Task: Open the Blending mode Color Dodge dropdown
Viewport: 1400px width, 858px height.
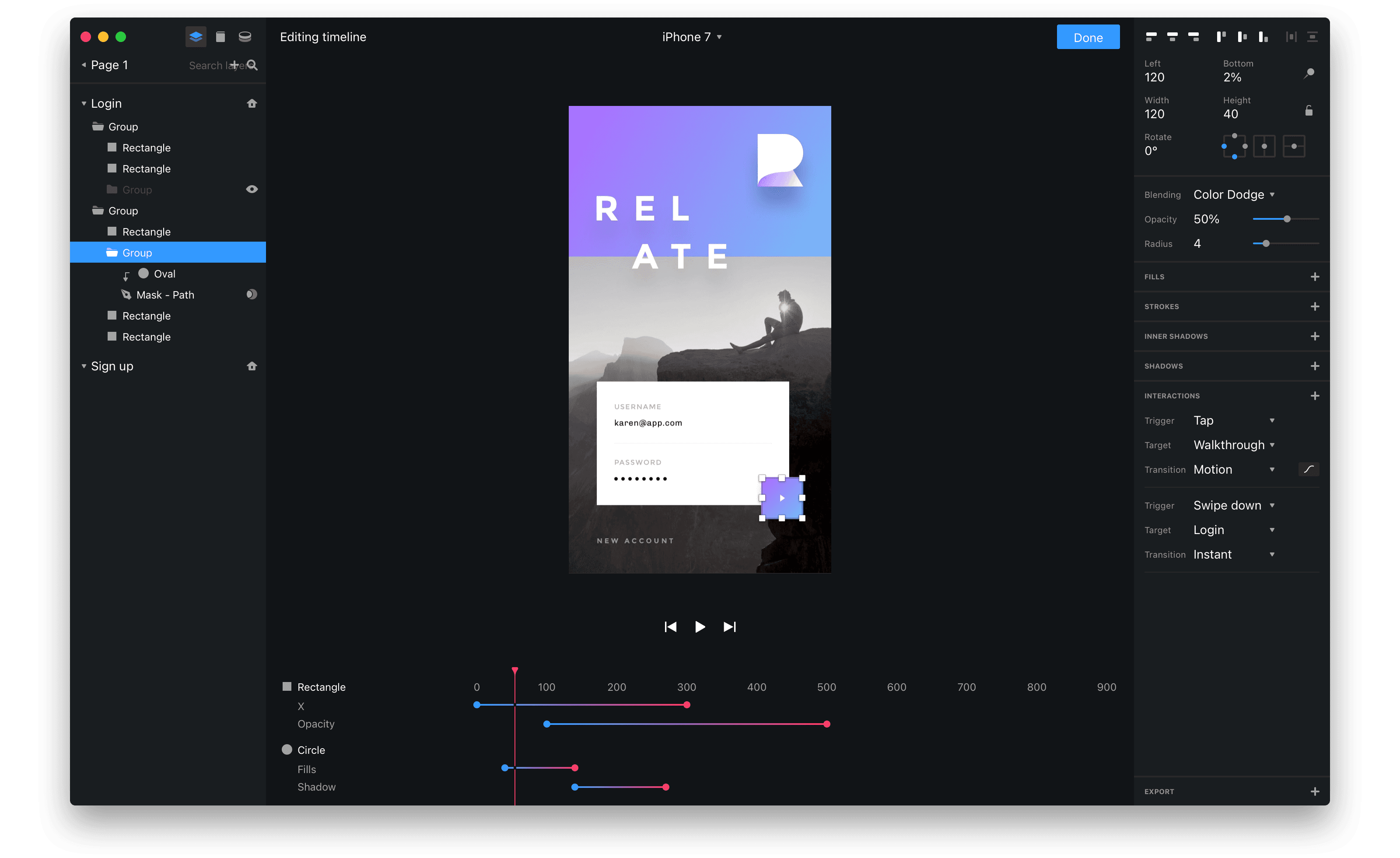Action: click(1233, 194)
